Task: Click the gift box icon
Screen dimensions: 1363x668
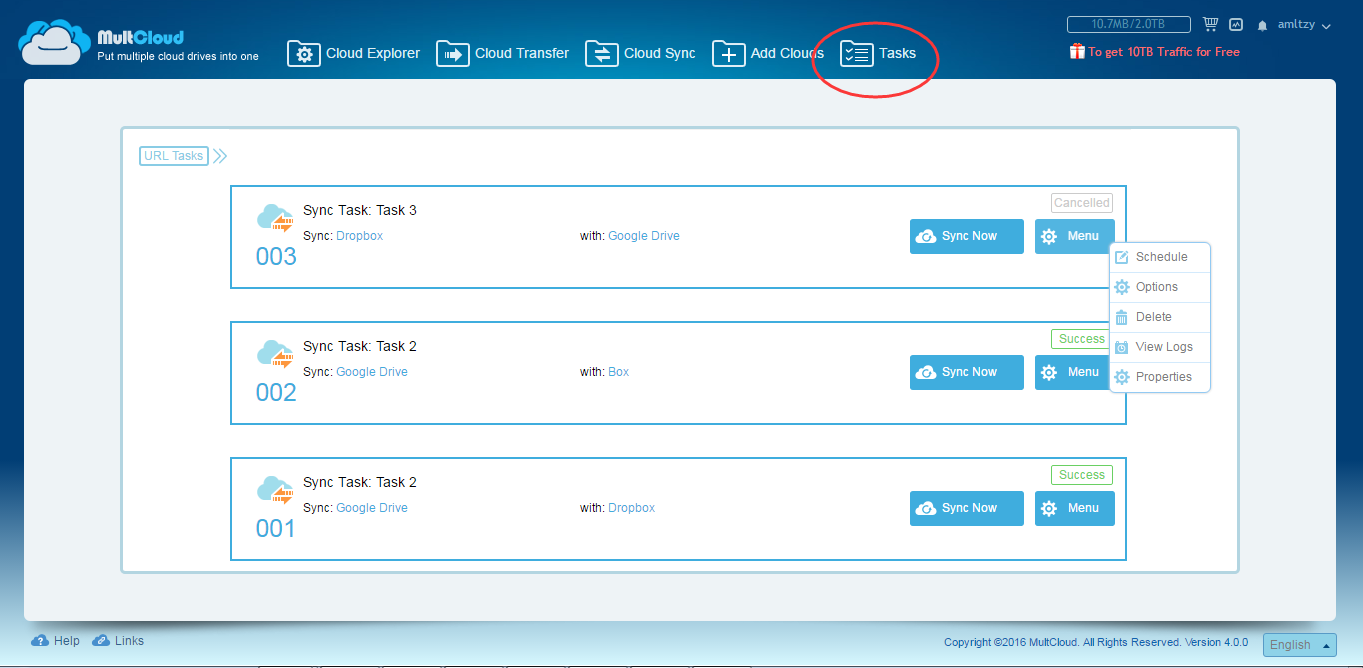Action: 1077,51
